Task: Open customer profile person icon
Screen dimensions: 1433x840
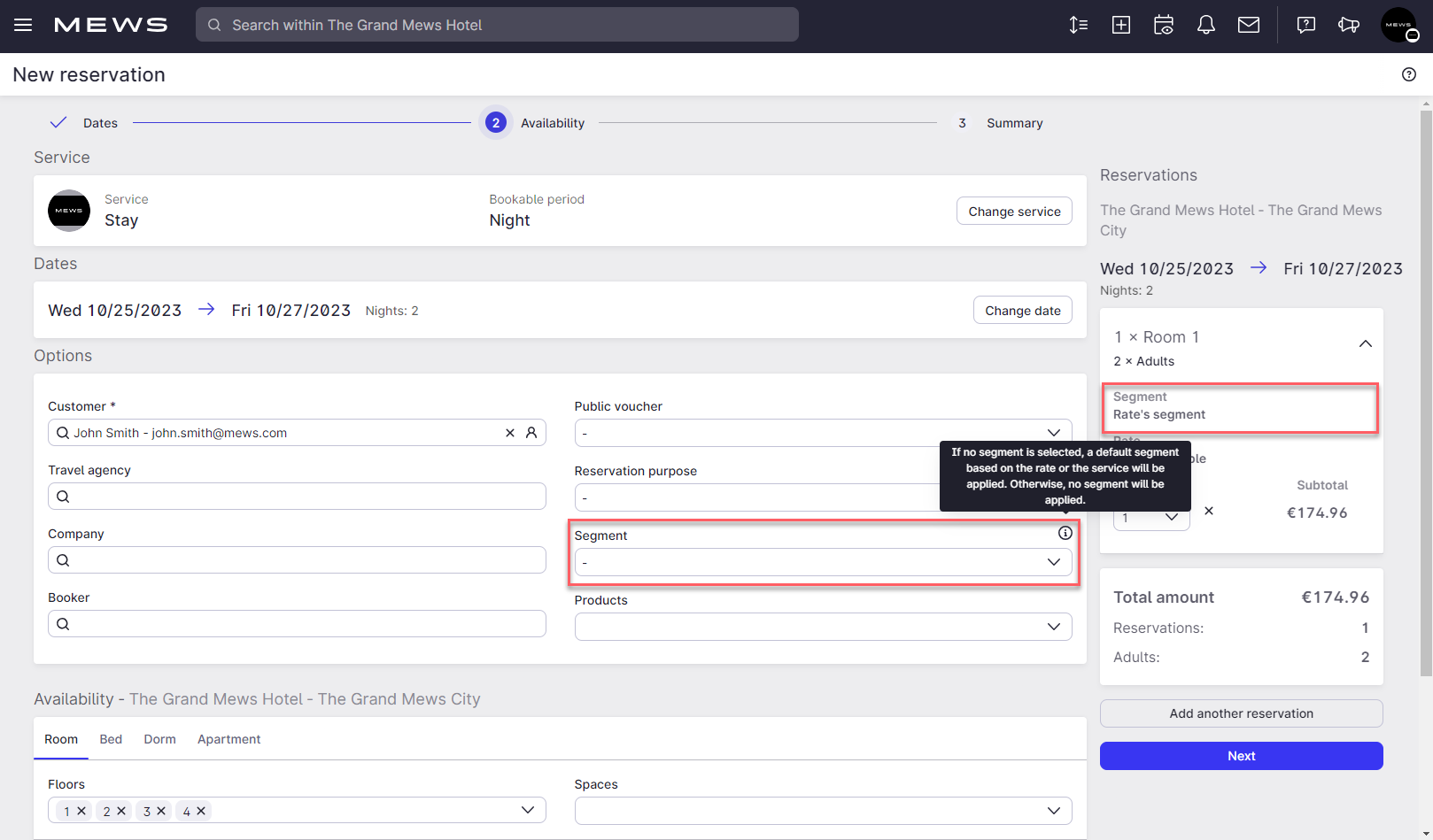Action: (531, 433)
